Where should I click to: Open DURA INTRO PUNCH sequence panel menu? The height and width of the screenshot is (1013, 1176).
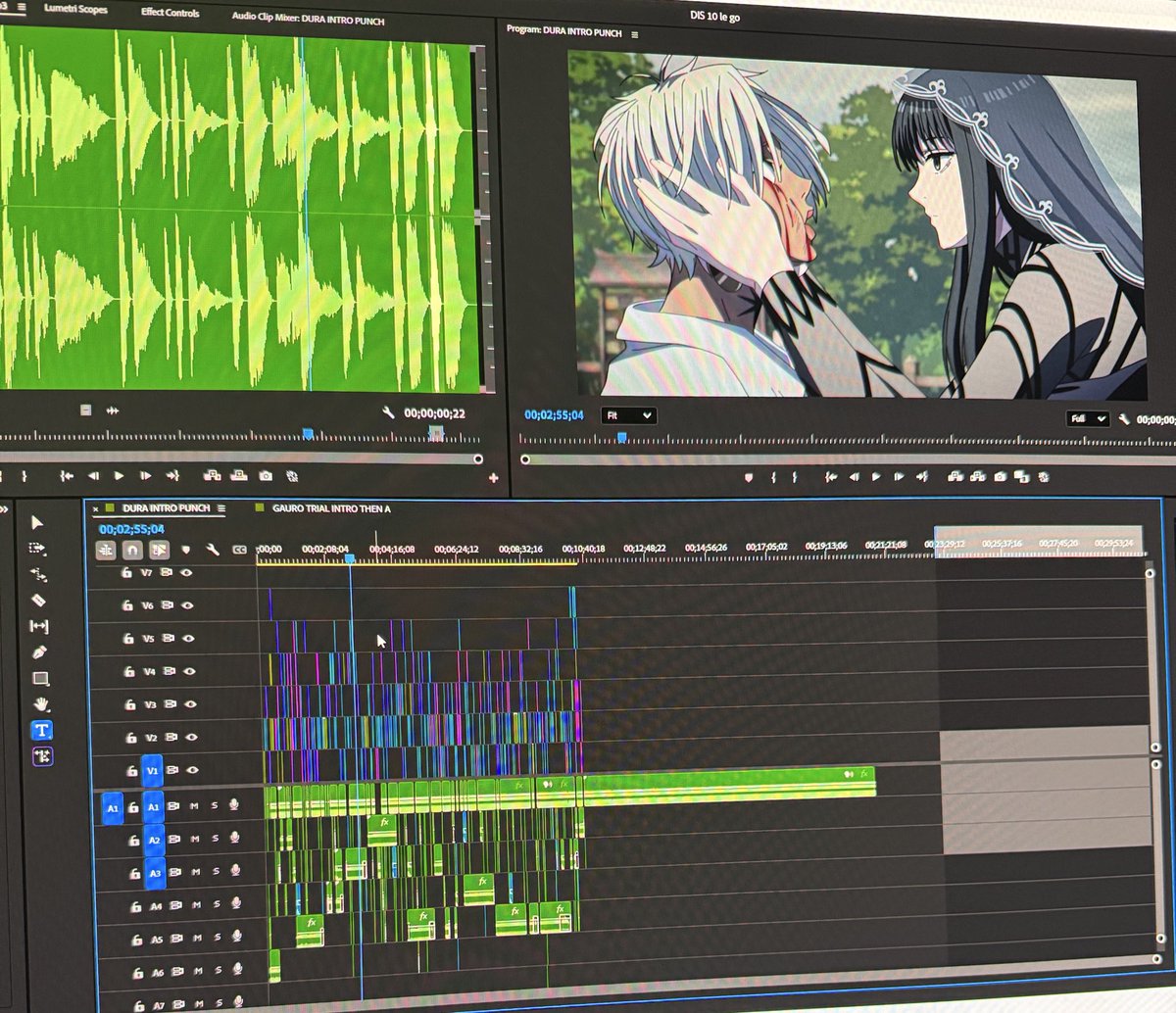point(221,508)
